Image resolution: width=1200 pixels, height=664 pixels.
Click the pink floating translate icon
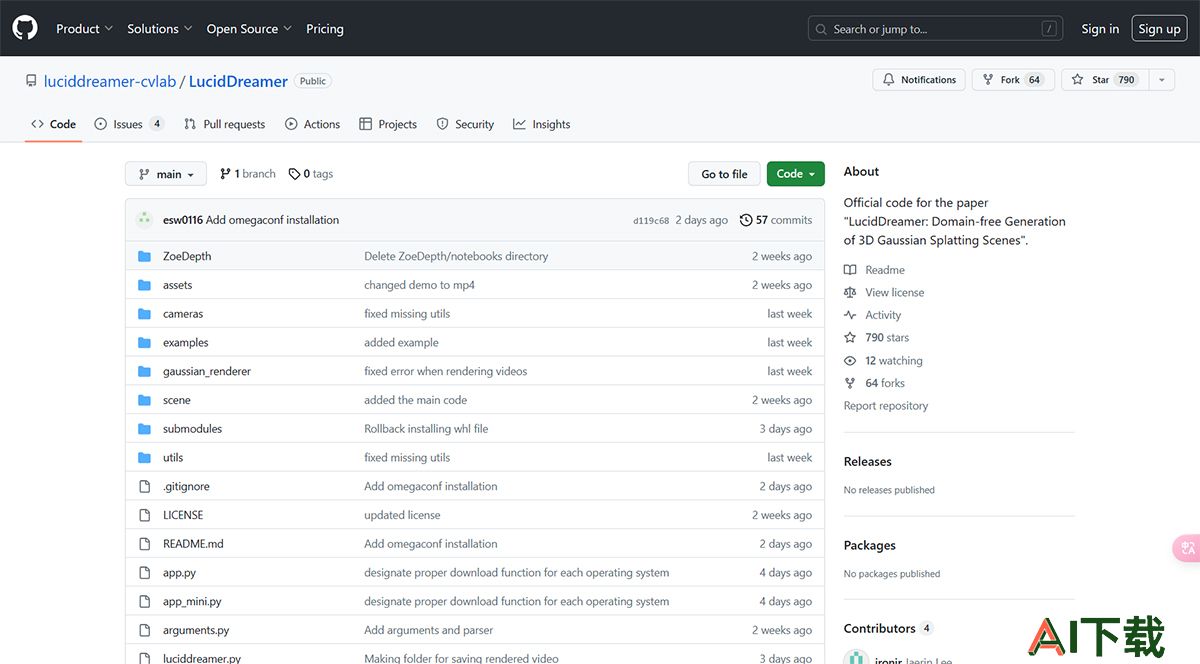click(x=1187, y=548)
